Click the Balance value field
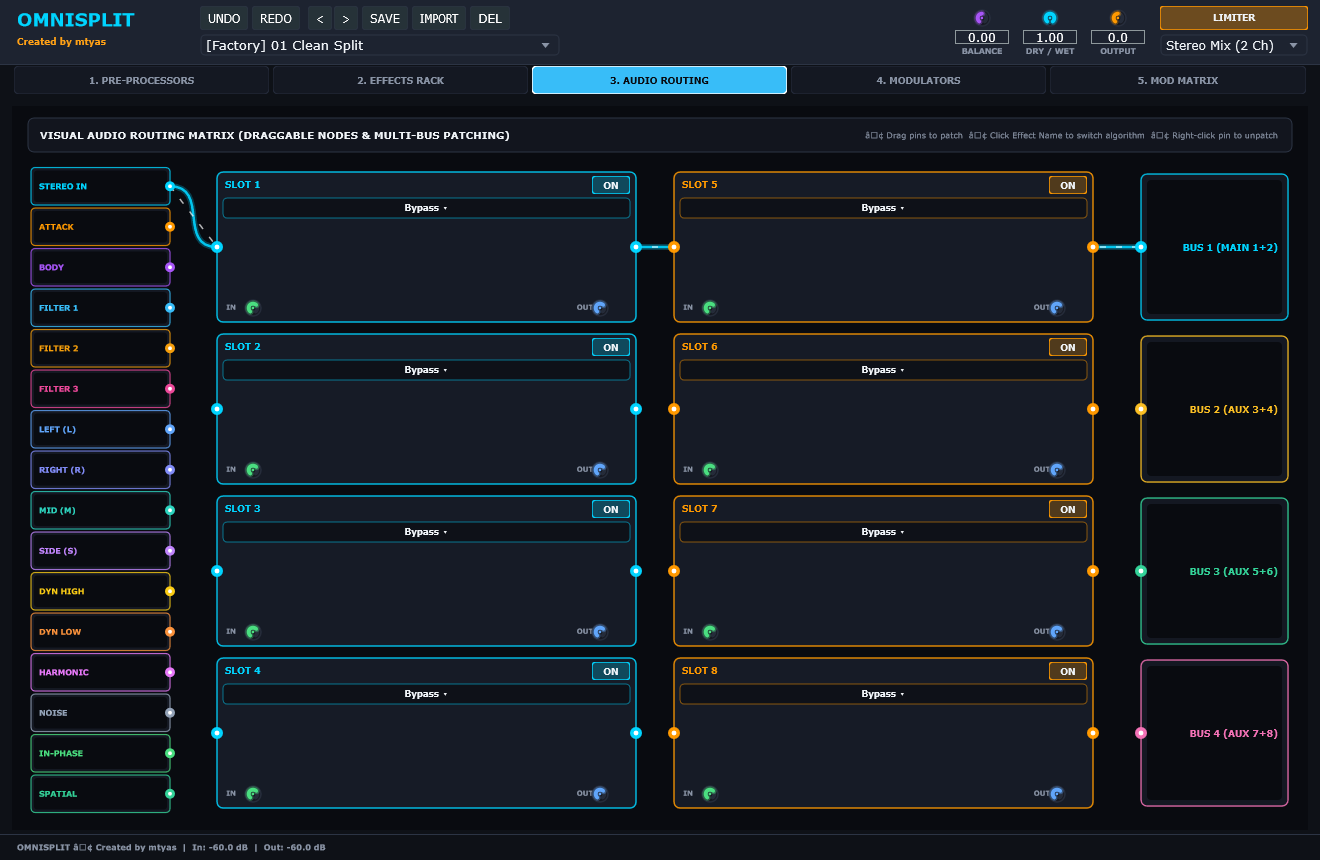 point(981,38)
